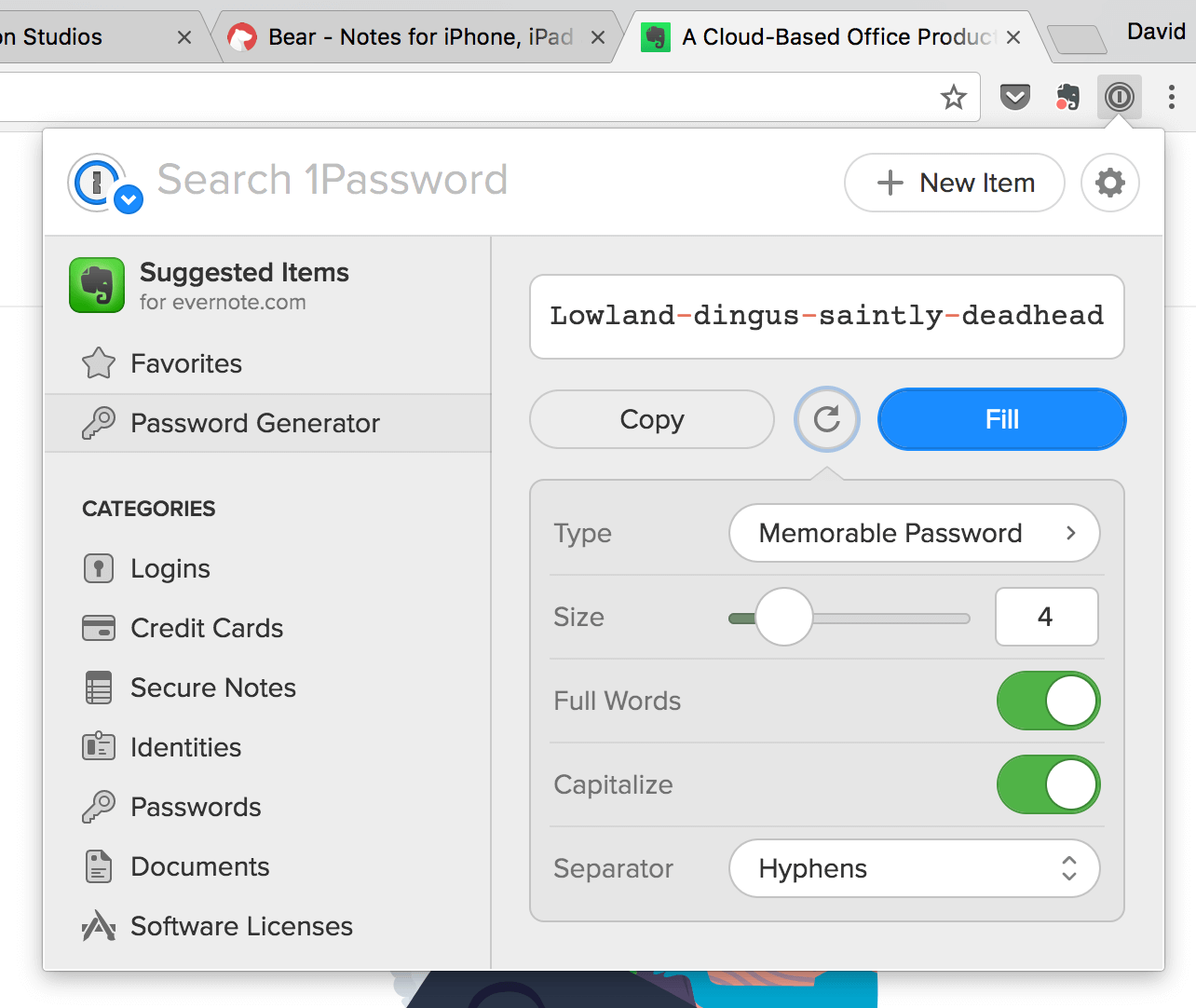Copy the generated password
This screenshot has width=1196, height=1008.
click(651, 419)
